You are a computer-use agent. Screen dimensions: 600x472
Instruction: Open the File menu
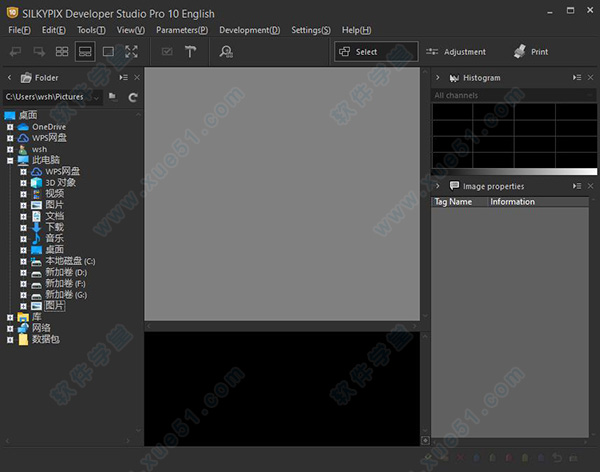(19, 30)
